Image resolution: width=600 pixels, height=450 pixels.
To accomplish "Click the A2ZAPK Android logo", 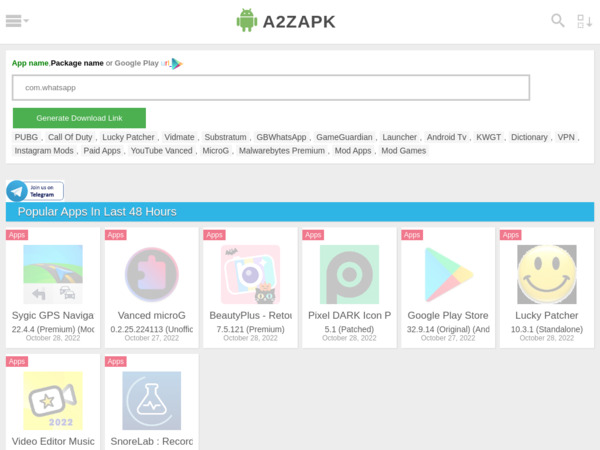I will [x=246, y=20].
